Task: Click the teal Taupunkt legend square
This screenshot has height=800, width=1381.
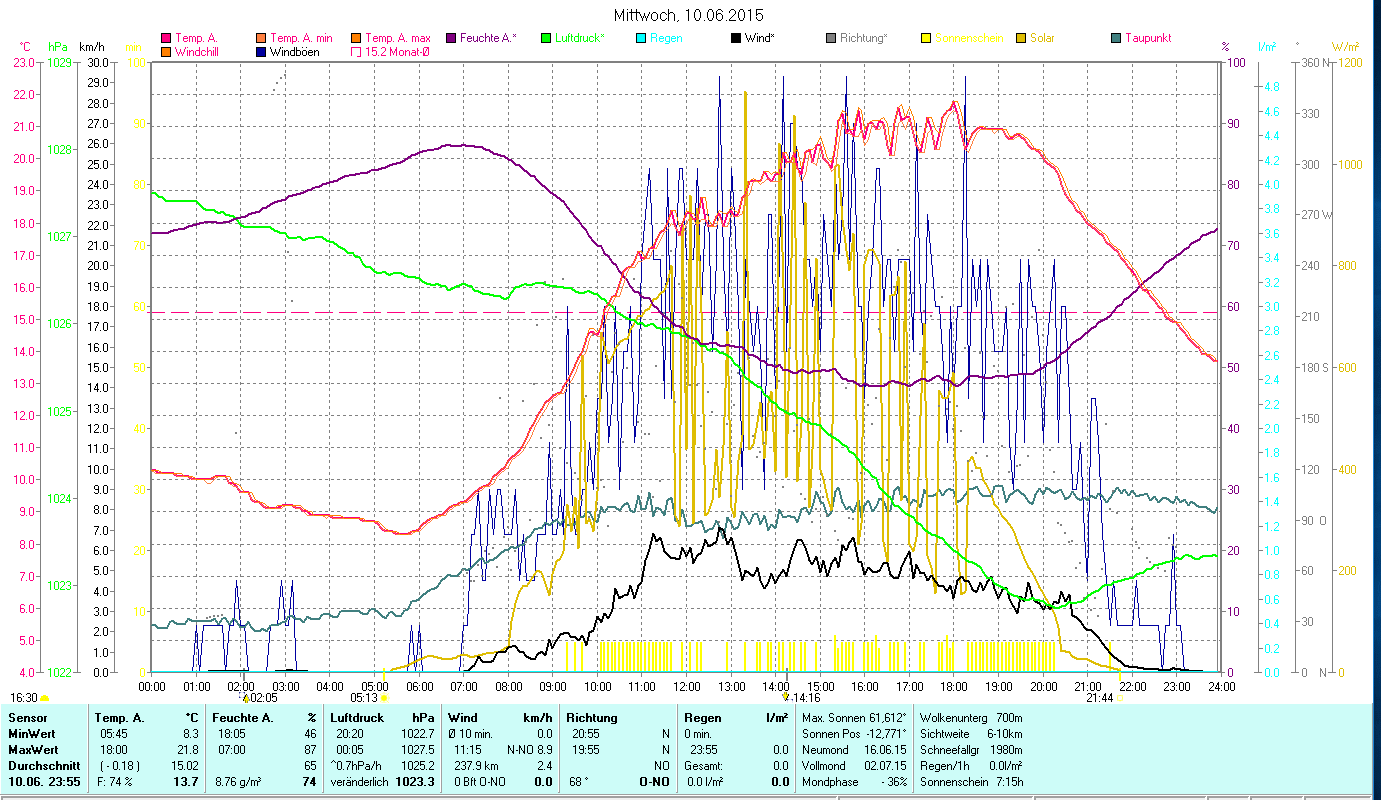Action: [x=1115, y=38]
